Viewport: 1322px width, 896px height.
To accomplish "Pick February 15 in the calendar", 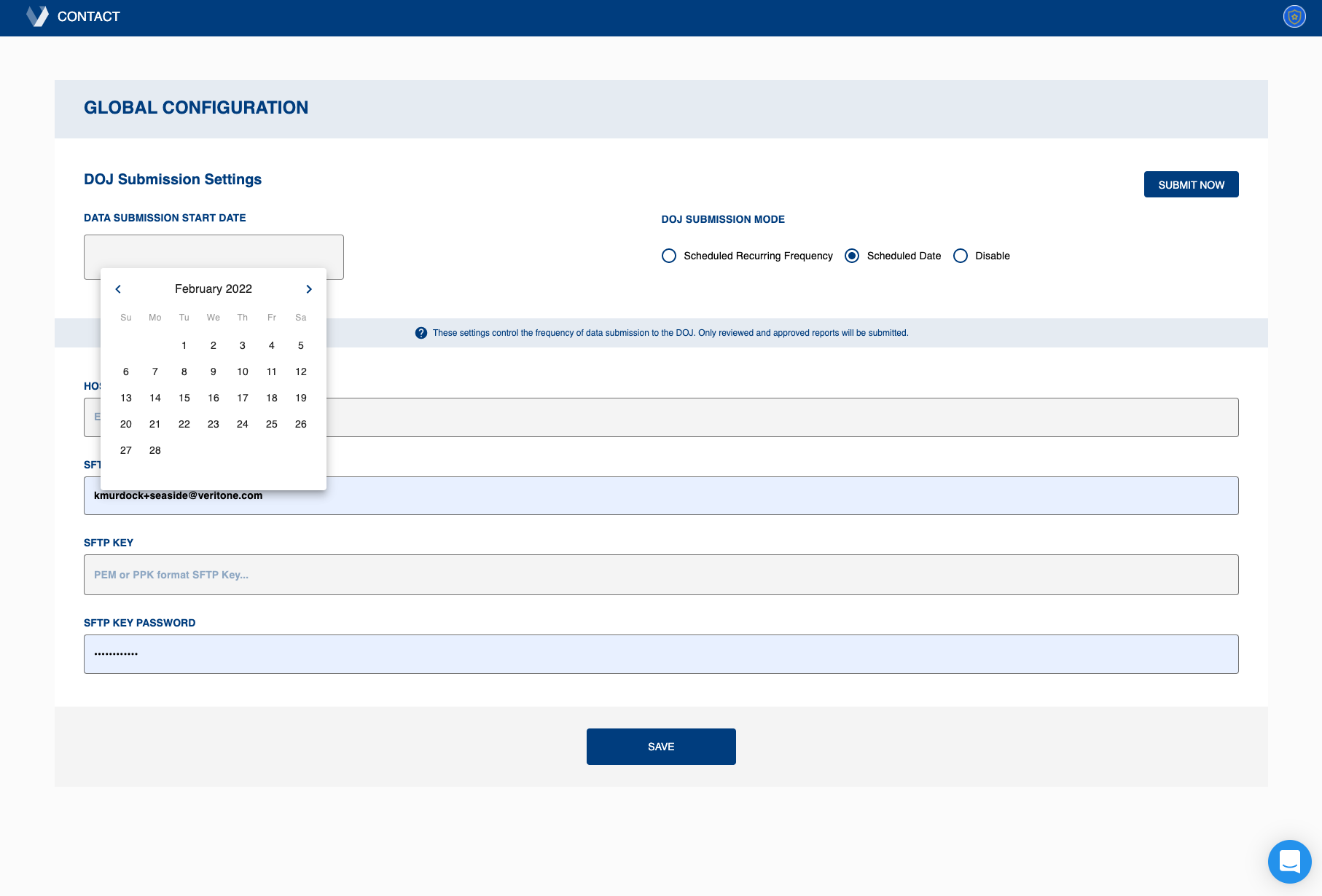I will [184, 398].
